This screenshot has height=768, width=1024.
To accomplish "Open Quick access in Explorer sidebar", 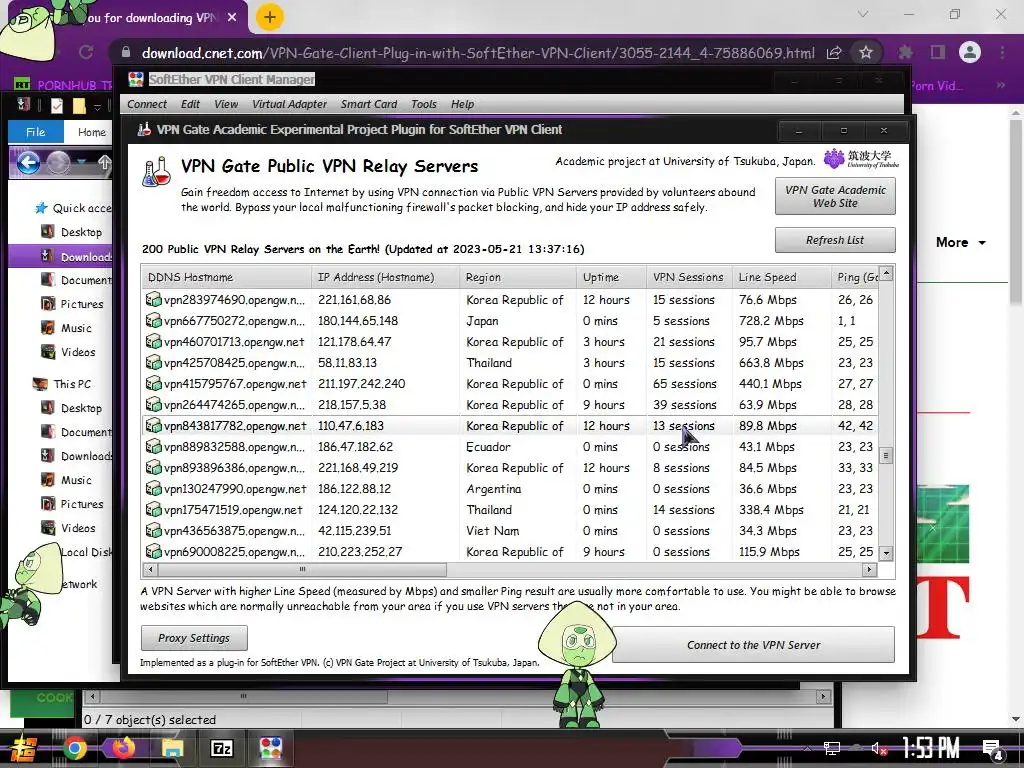I will (74, 208).
